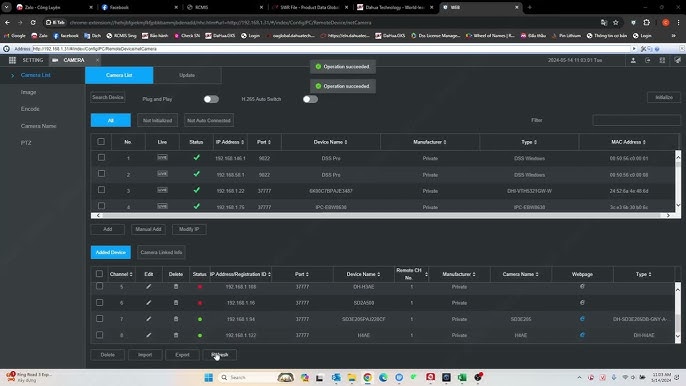Delete channel 5 with the trash icon

[176, 286]
